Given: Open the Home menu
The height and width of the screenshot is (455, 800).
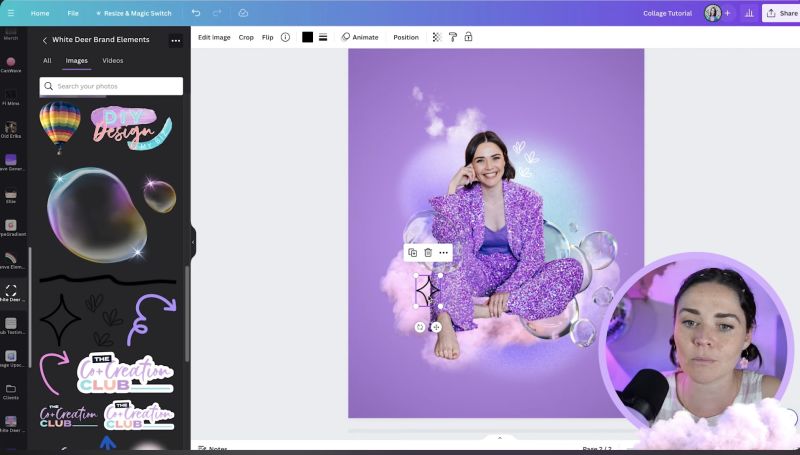Looking at the screenshot, I should [40, 13].
